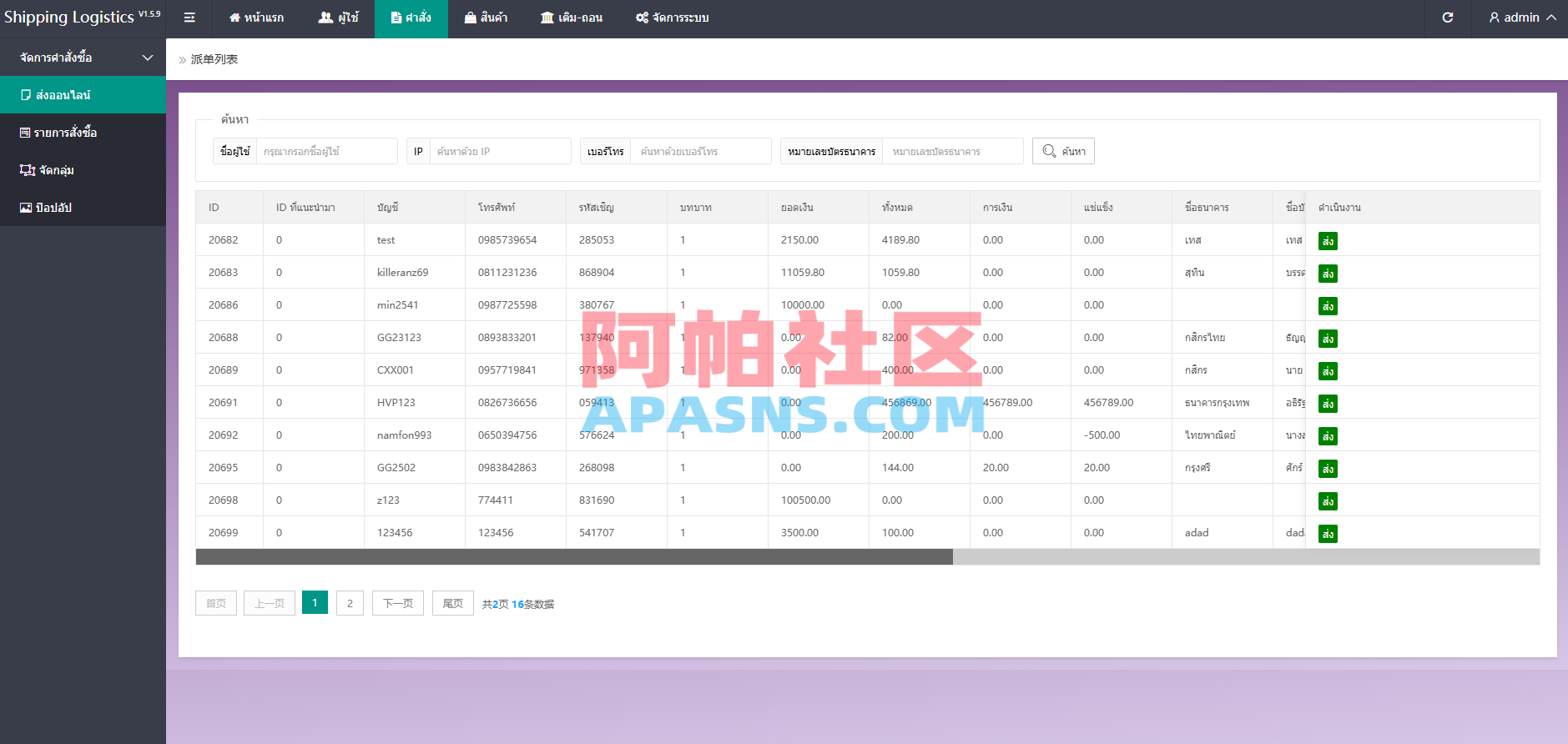Image resolution: width=1568 pixels, height=744 pixels.
Task: Go to page 2 of the order list
Action: (350, 603)
